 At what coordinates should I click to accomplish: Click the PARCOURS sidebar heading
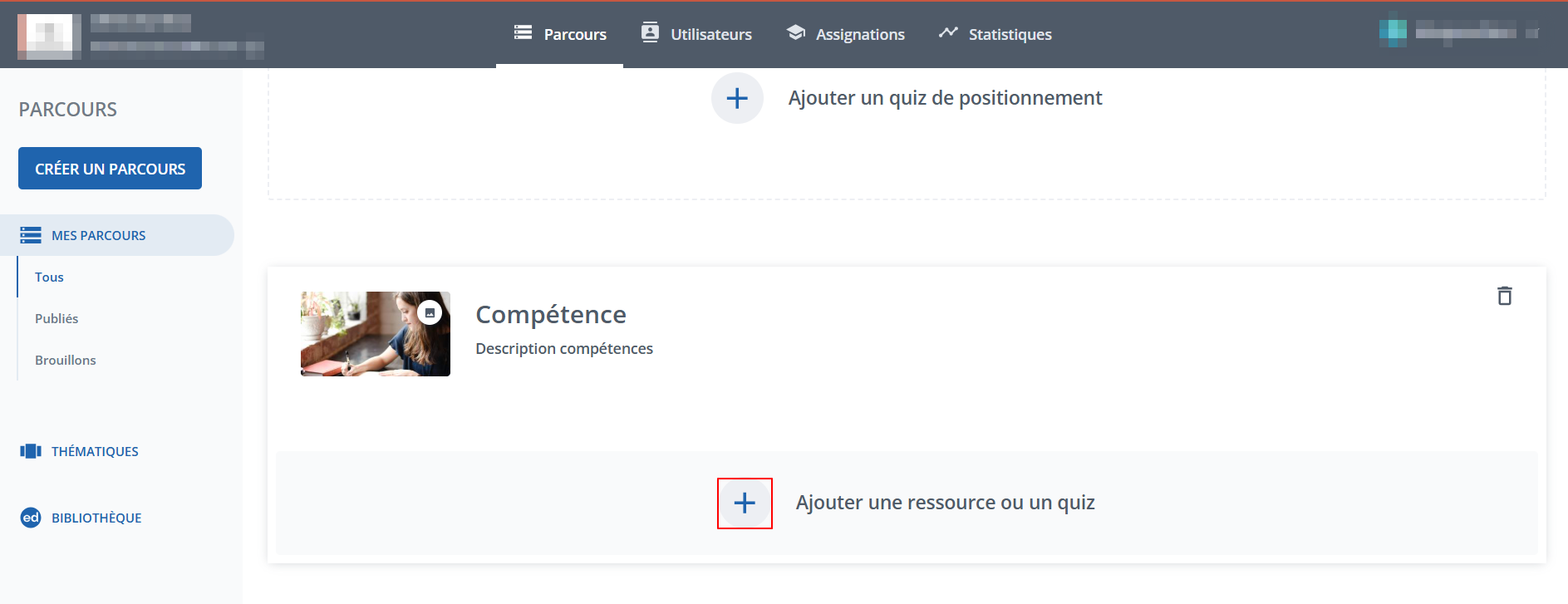(x=68, y=110)
